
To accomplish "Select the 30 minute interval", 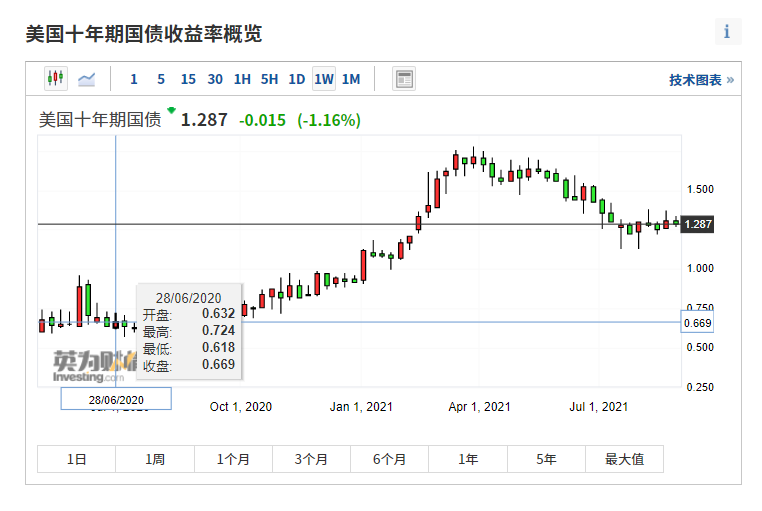I will pos(215,79).
